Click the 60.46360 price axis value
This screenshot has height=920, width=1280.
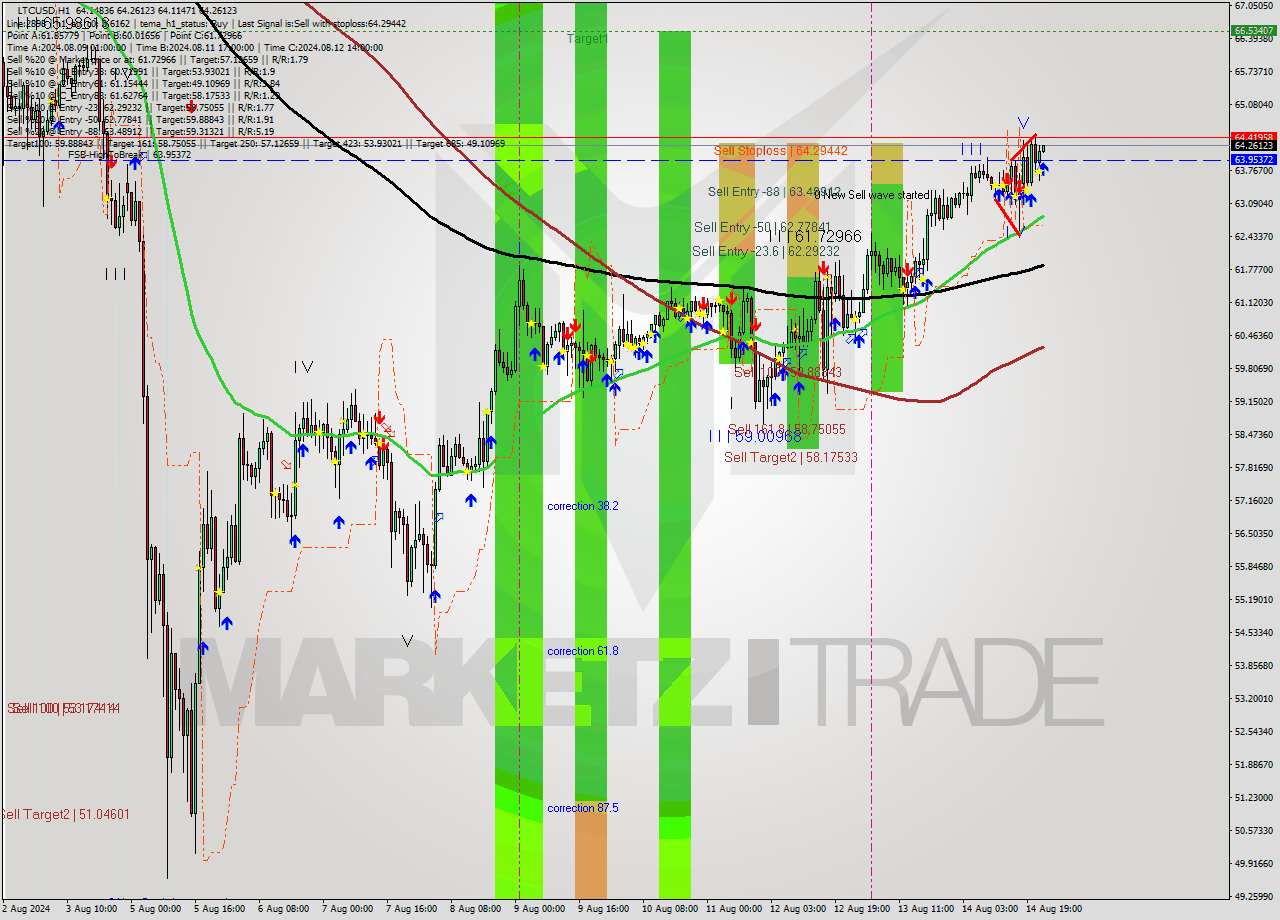(x=1253, y=335)
